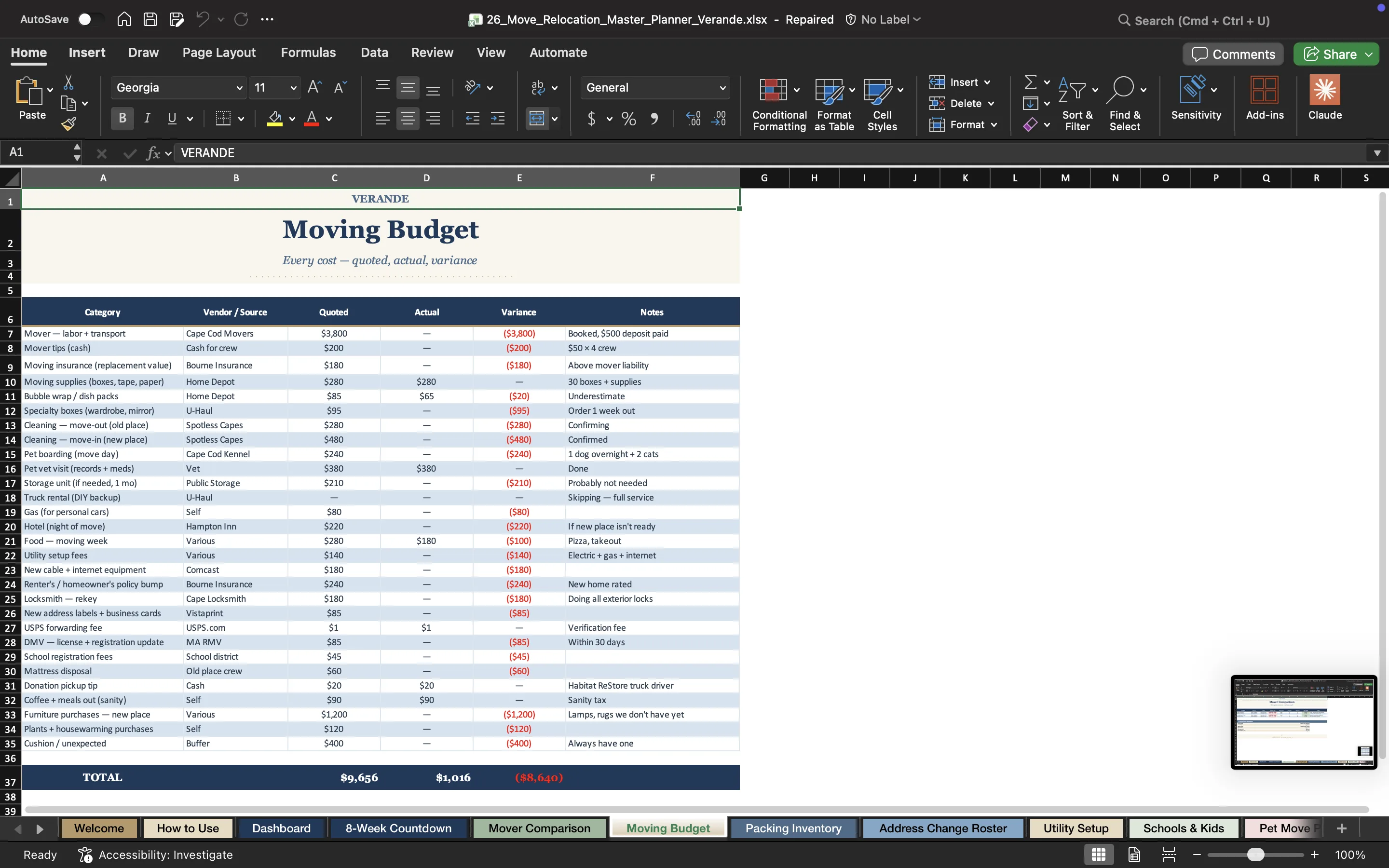Expand the No Label sensitivity dropdown
Screen dimensions: 1389x868
(x=917, y=19)
